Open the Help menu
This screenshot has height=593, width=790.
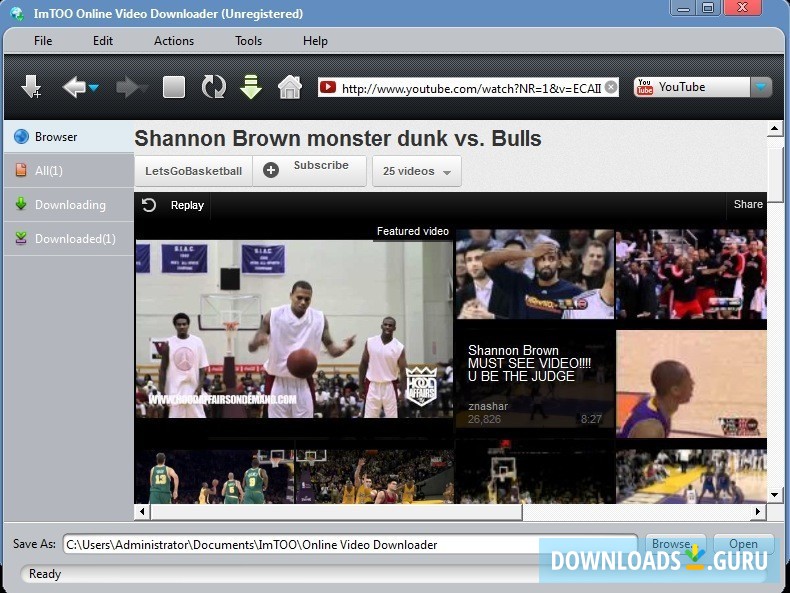click(x=315, y=41)
